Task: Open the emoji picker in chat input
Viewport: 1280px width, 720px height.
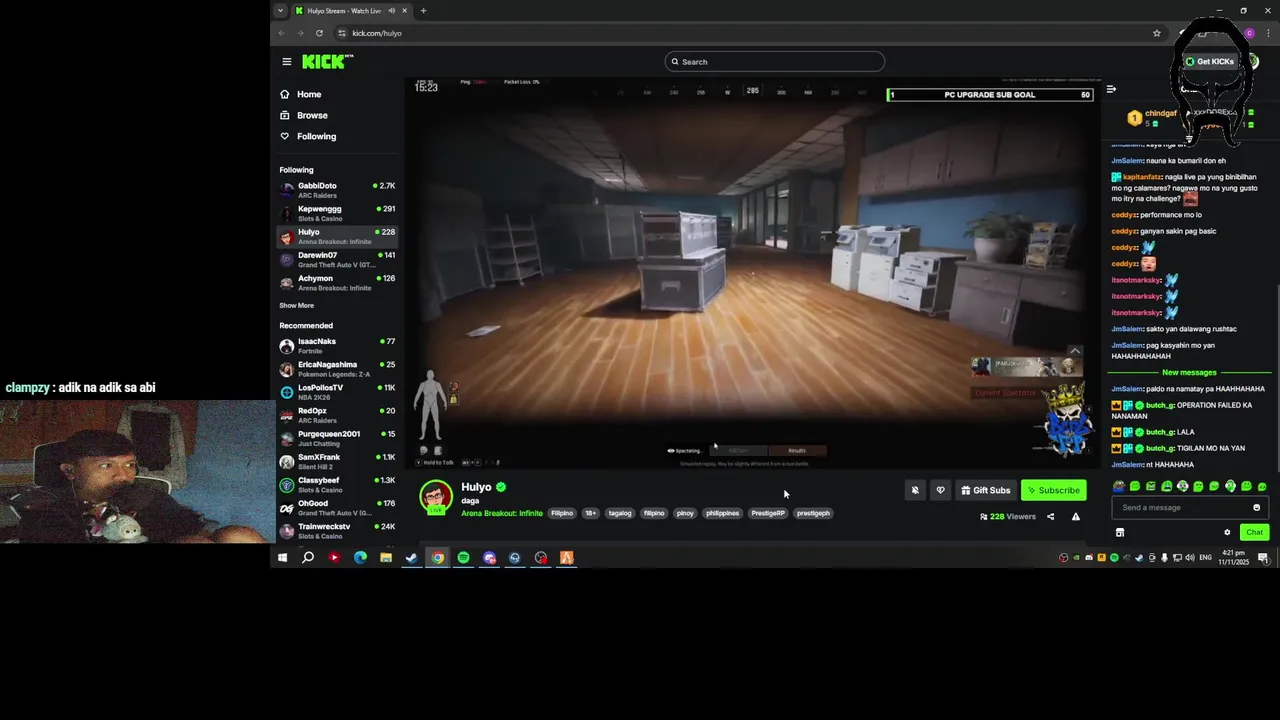Action: (x=1257, y=507)
